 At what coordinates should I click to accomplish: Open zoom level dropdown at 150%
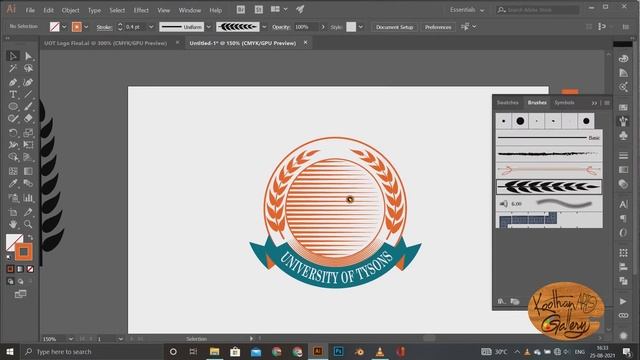coord(71,339)
